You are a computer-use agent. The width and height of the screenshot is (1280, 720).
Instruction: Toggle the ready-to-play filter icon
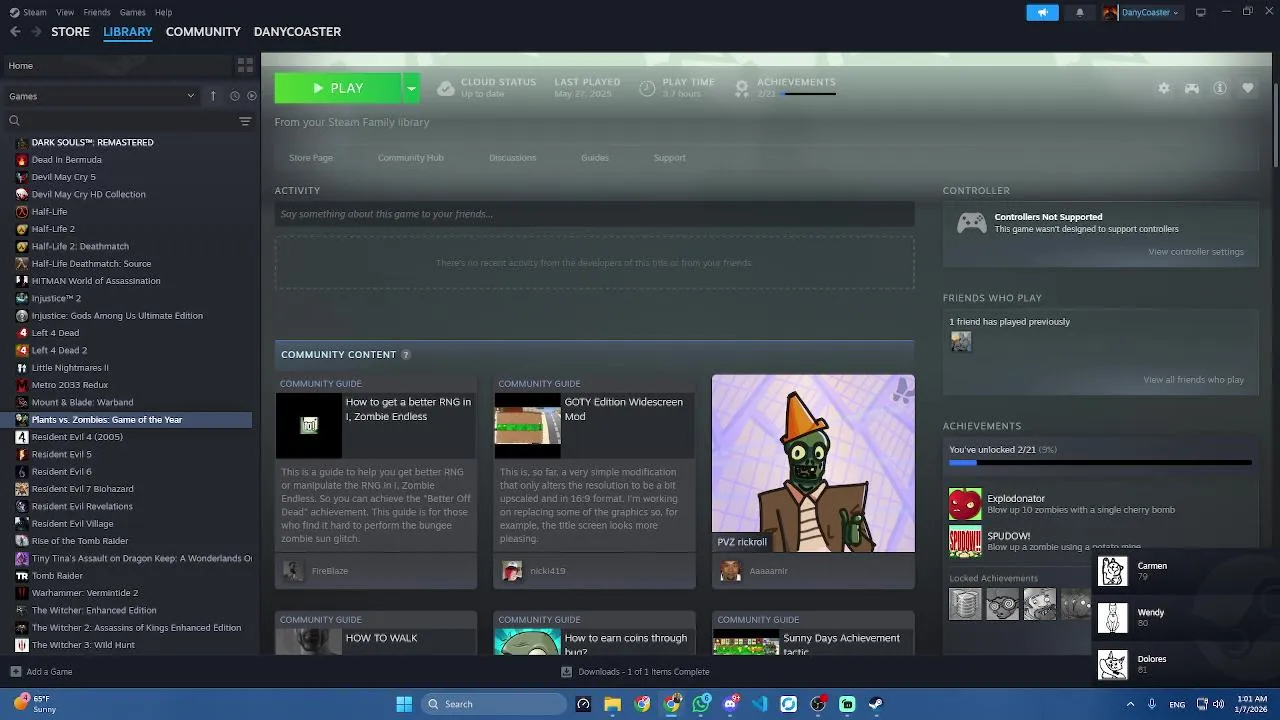tap(252, 96)
